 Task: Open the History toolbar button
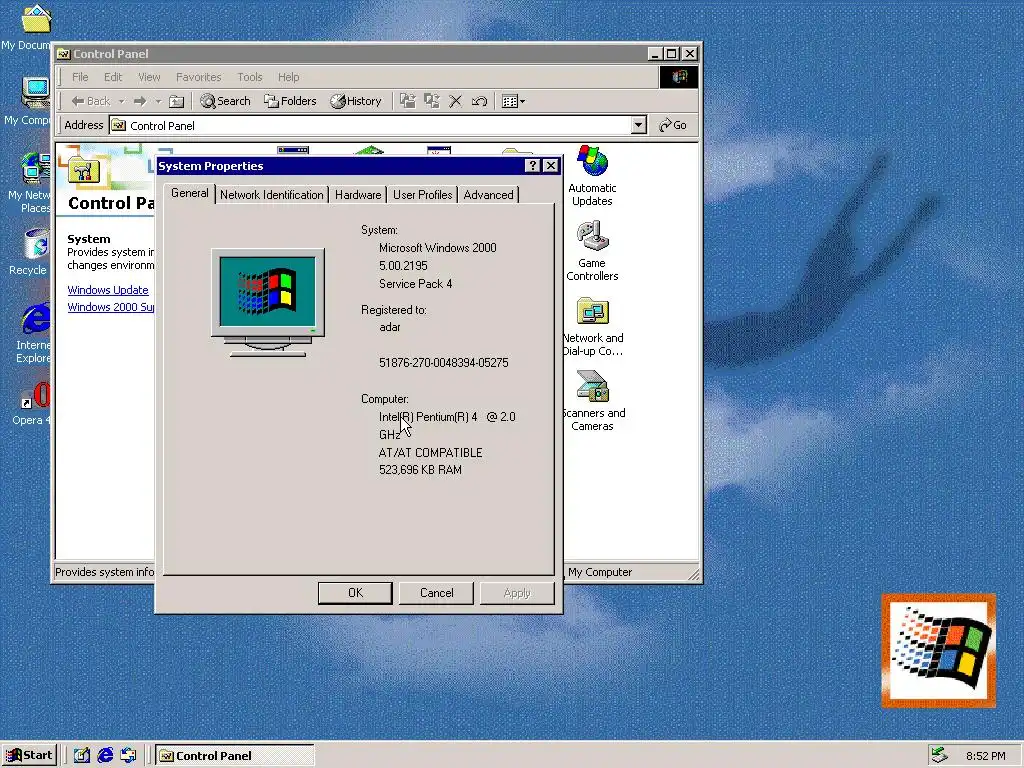tap(356, 101)
